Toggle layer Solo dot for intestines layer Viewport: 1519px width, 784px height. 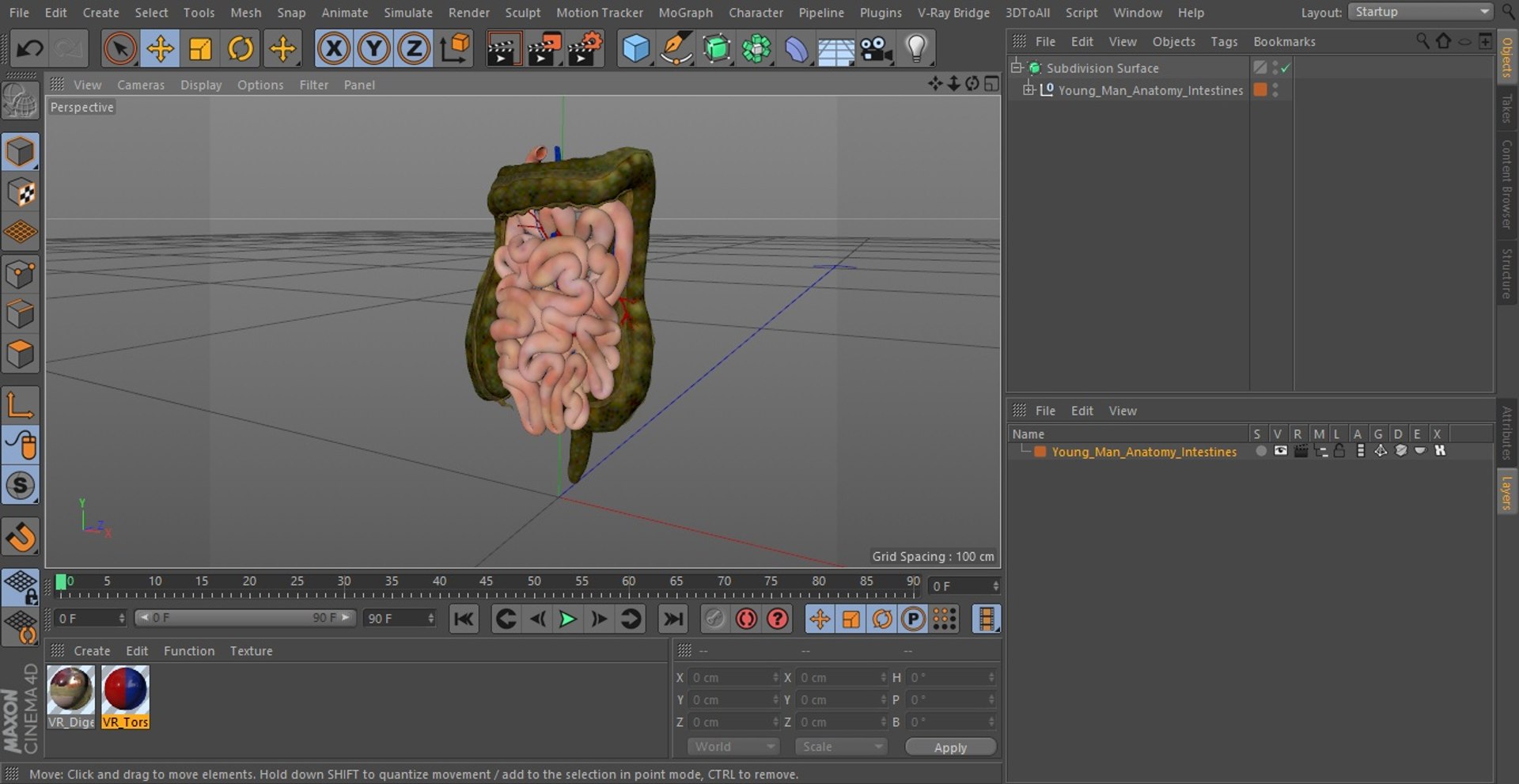click(1260, 451)
